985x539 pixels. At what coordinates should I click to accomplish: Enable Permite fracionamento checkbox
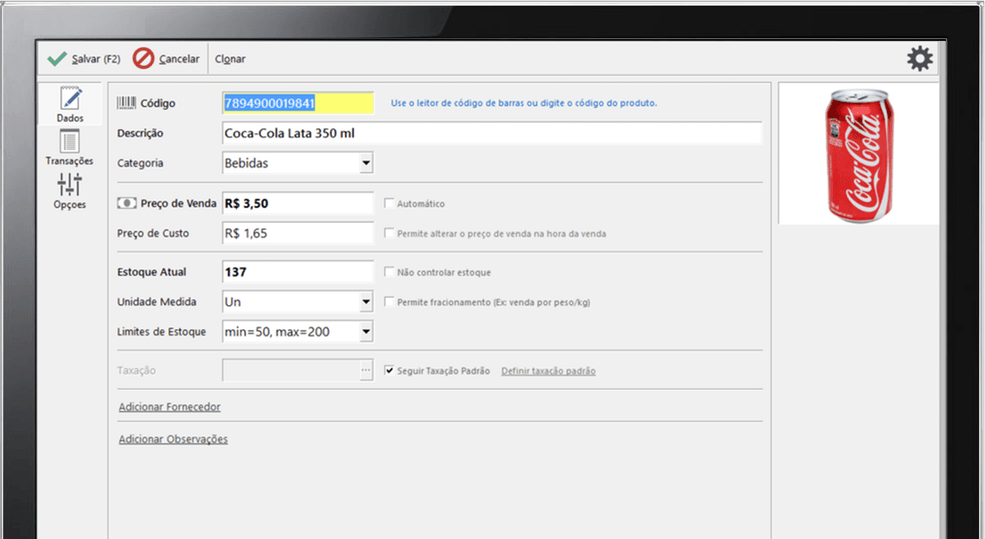(x=389, y=302)
